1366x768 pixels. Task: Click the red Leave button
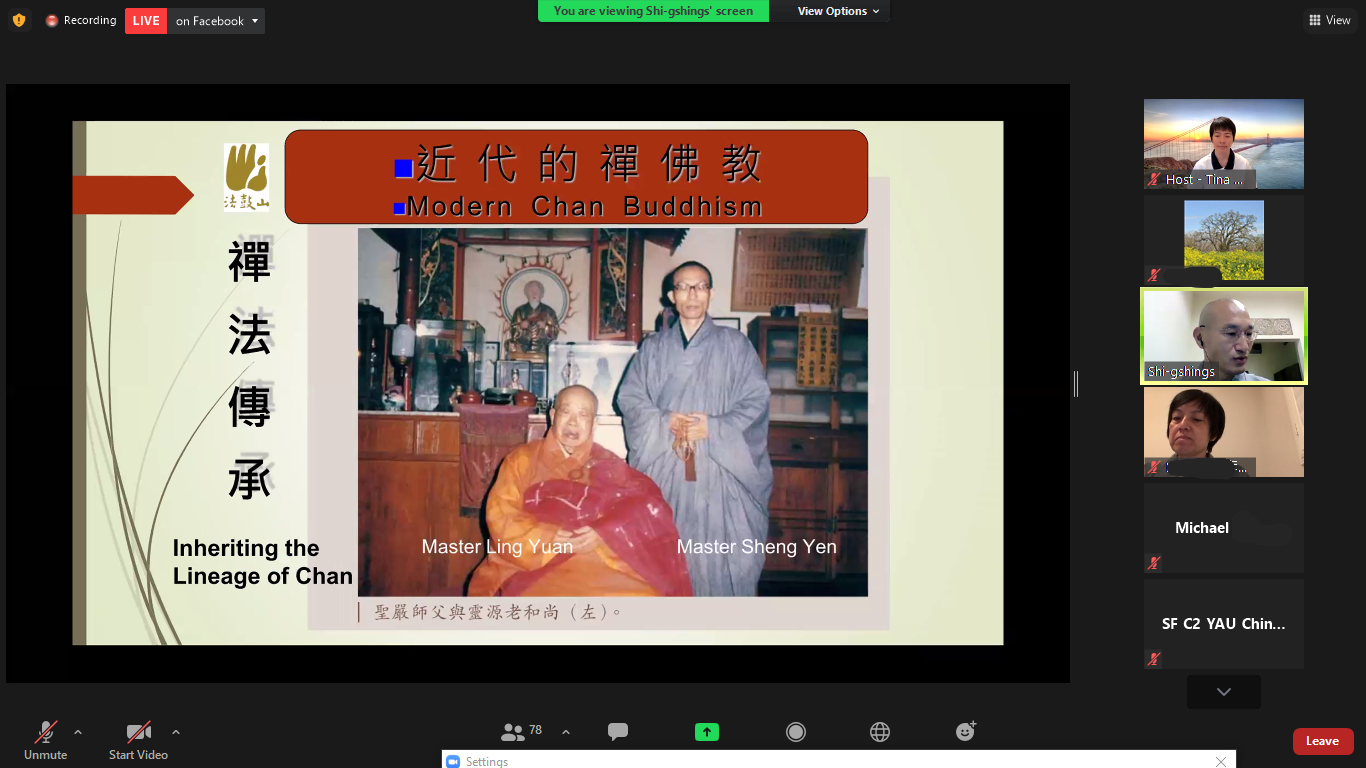click(1323, 741)
